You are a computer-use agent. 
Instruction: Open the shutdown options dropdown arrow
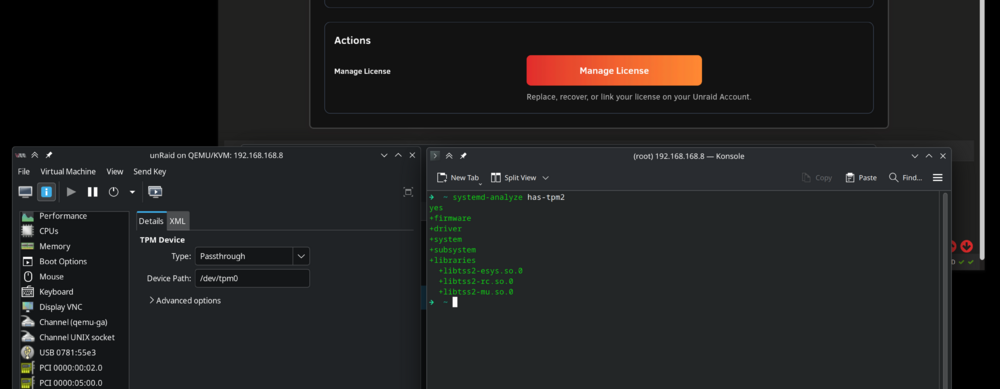tap(132, 192)
